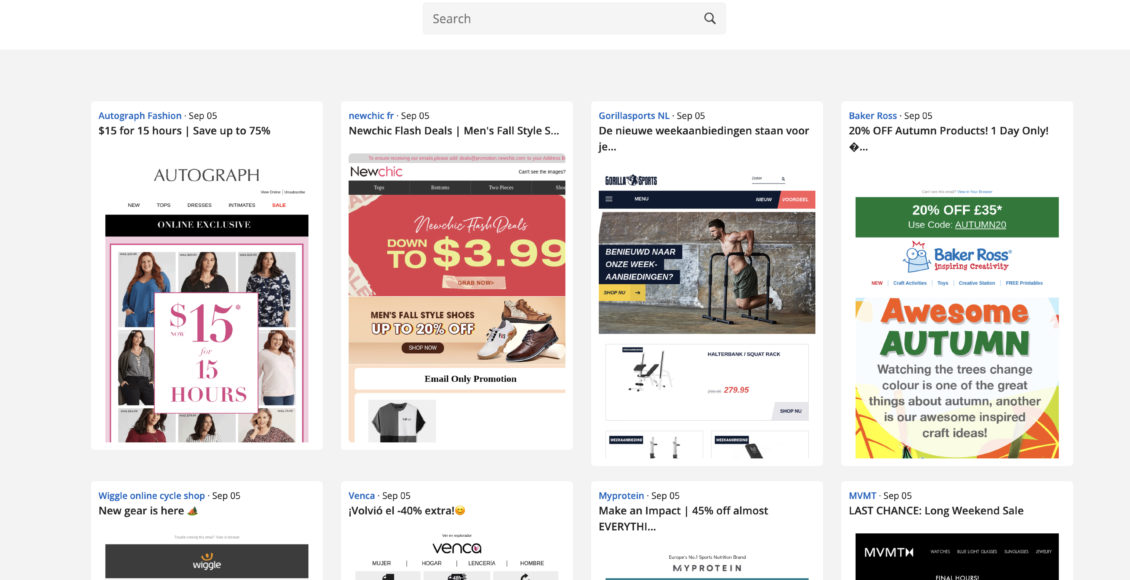1130x580 pixels.
Task: Open the Baker Ross sender link
Action: [873, 115]
